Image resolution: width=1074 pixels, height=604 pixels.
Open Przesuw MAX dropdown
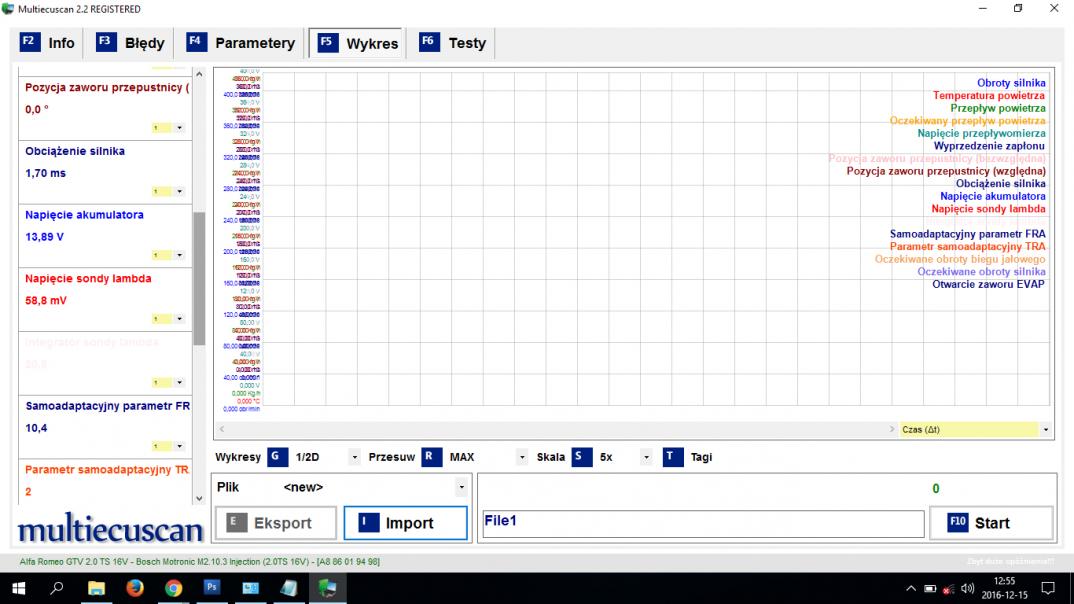pyautogui.click(x=522, y=457)
